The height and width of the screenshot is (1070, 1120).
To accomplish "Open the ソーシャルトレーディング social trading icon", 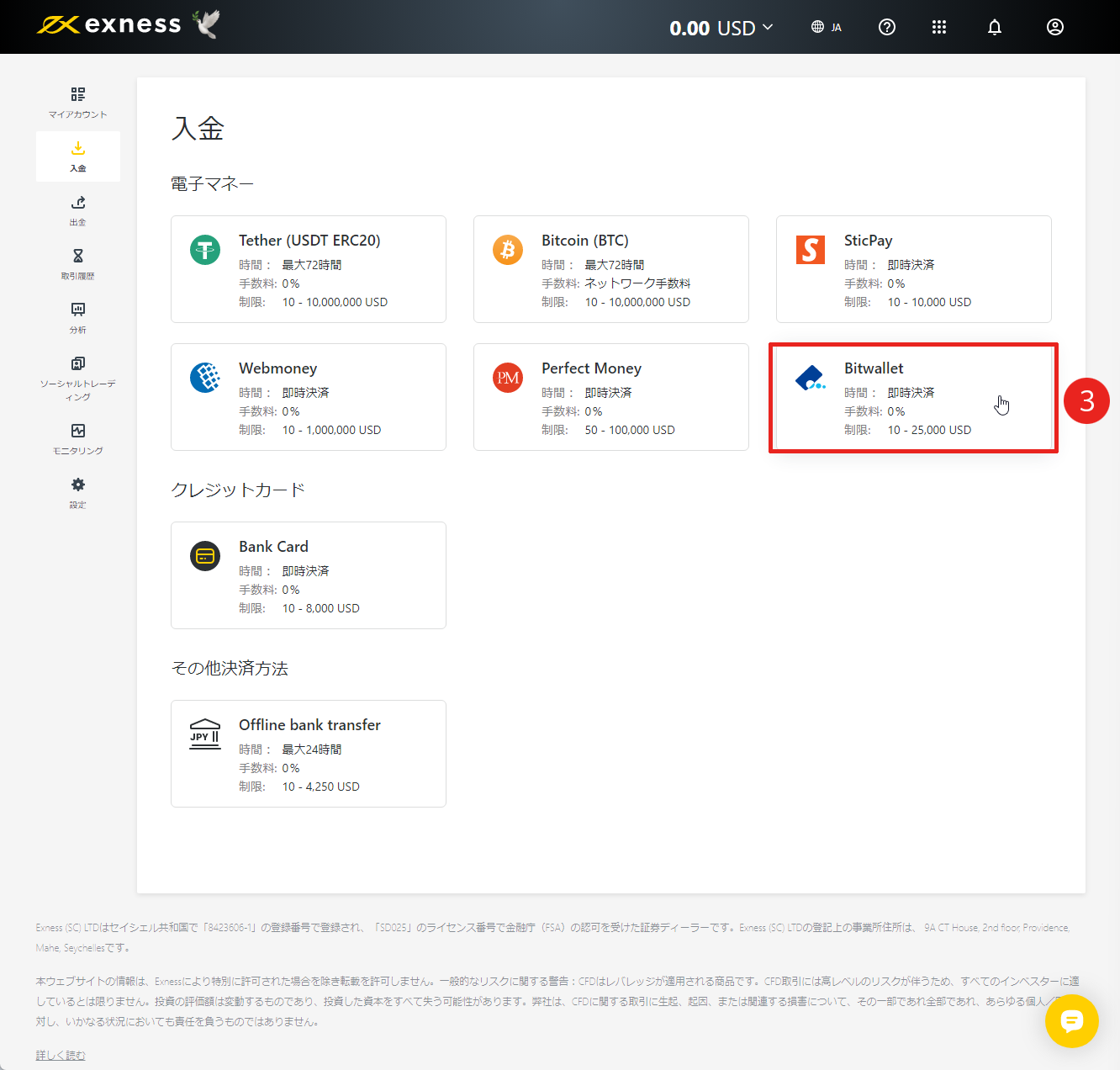I will pyautogui.click(x=77, y=370).
